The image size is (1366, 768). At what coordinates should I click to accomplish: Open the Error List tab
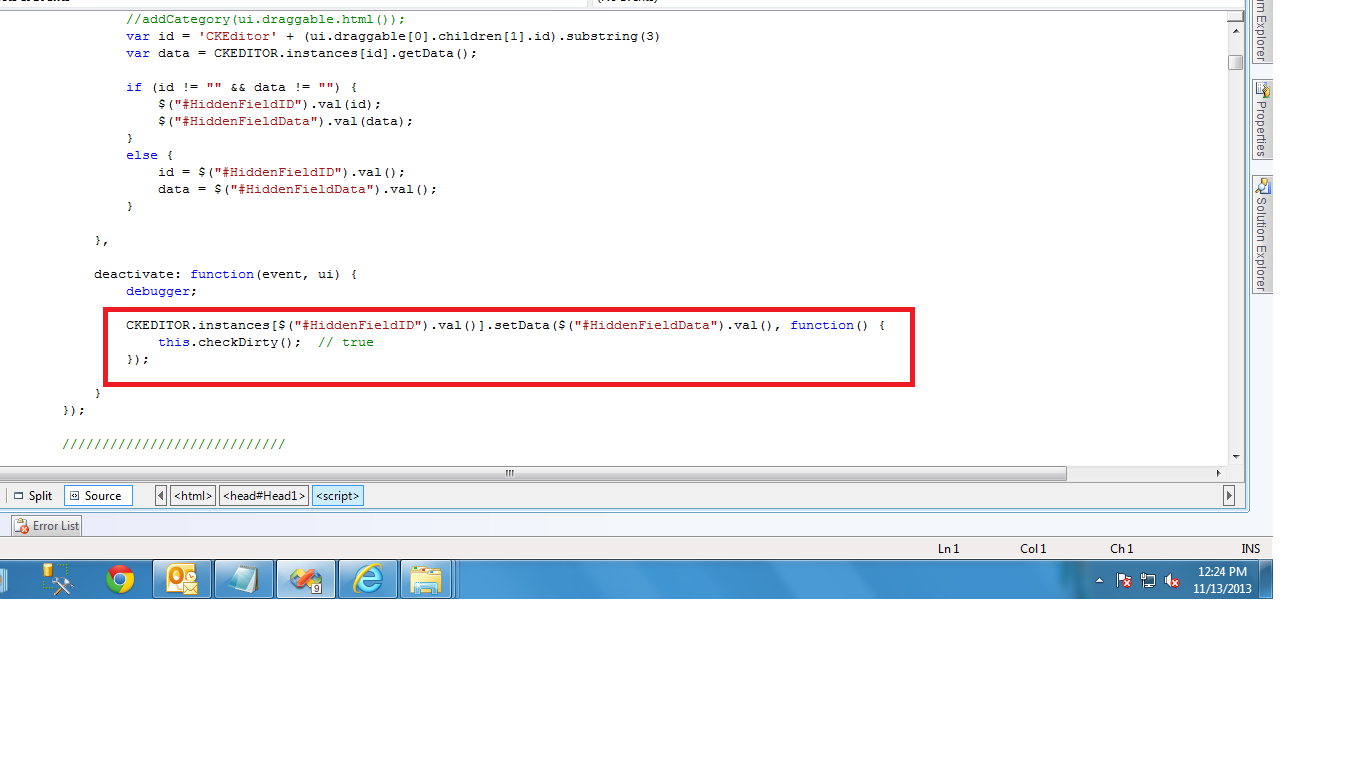pyautogui.click(x=47, y=525)
